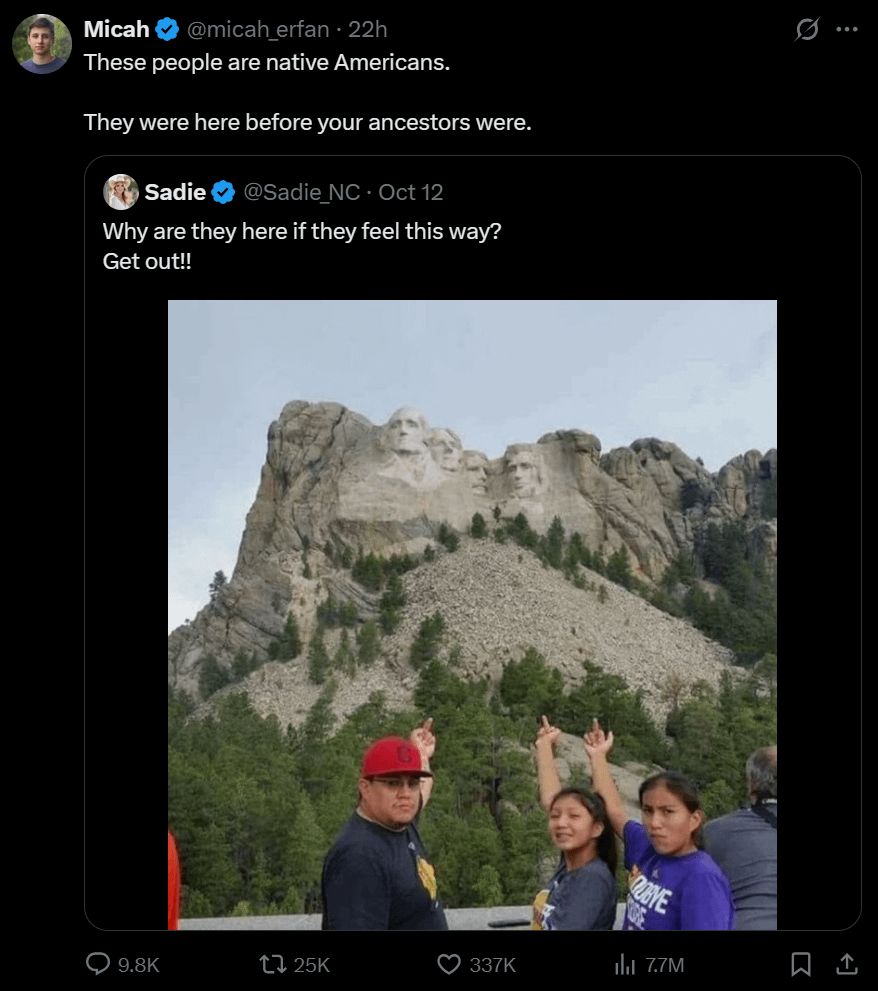Click the repost arrows icon
Viewport: 878px width, 991px height.
[272, 964]
